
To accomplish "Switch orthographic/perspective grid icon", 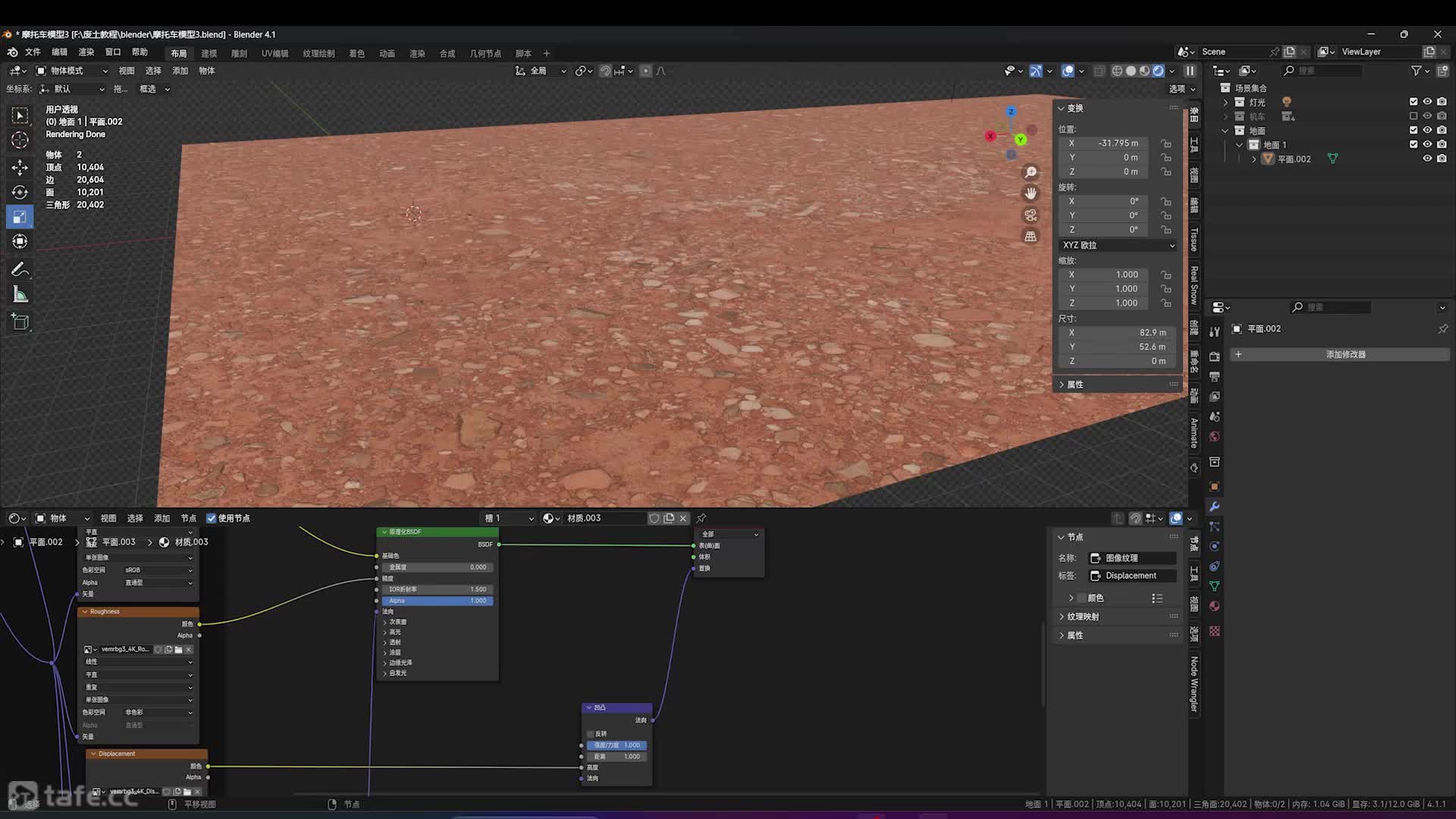I will 1031,237.
